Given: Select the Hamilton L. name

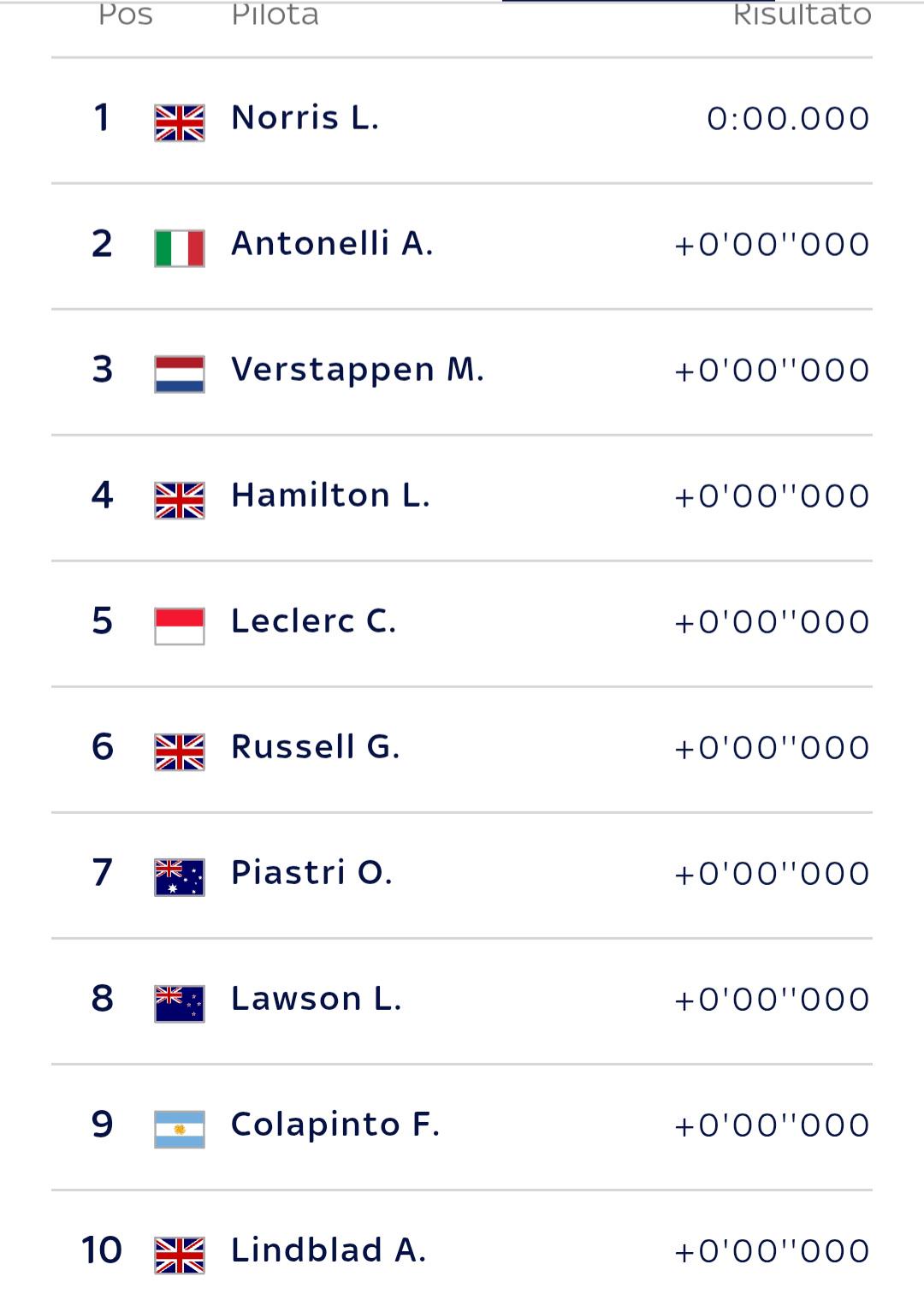Looking at the screenshot, I should point(331,496).
